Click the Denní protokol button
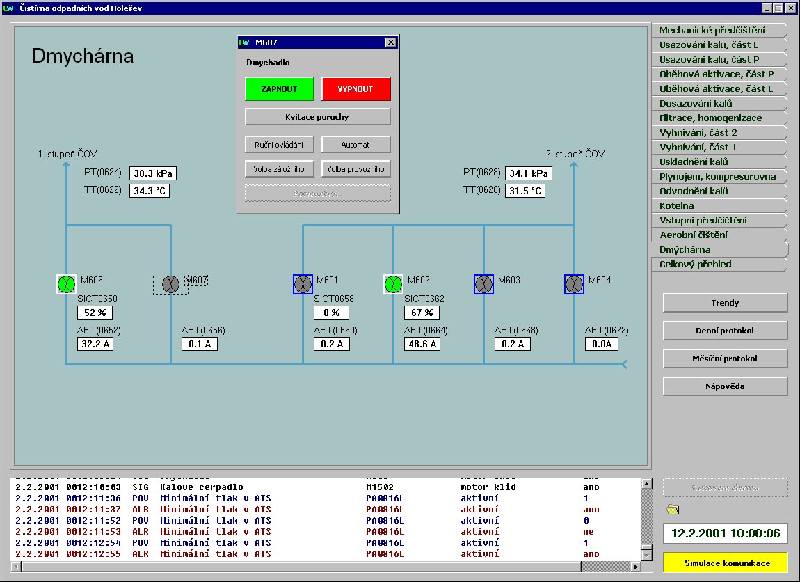 coord(725,331)
